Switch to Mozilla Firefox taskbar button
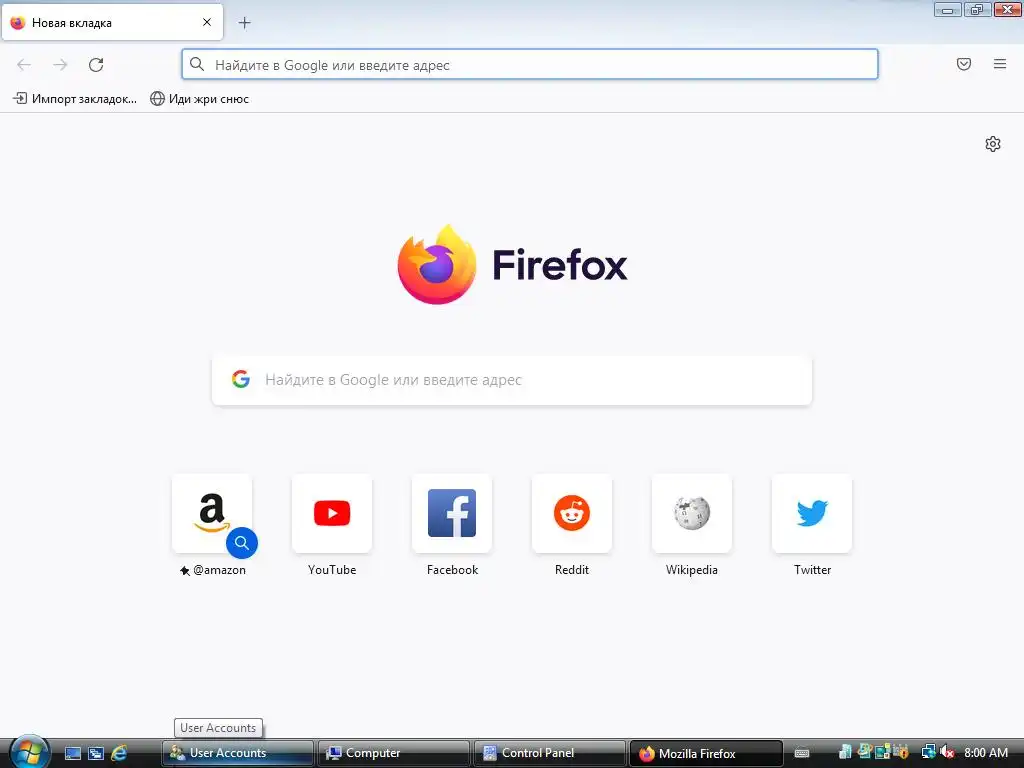The width and height of the screenshot is (1024, 768). [x=706, y=753]
